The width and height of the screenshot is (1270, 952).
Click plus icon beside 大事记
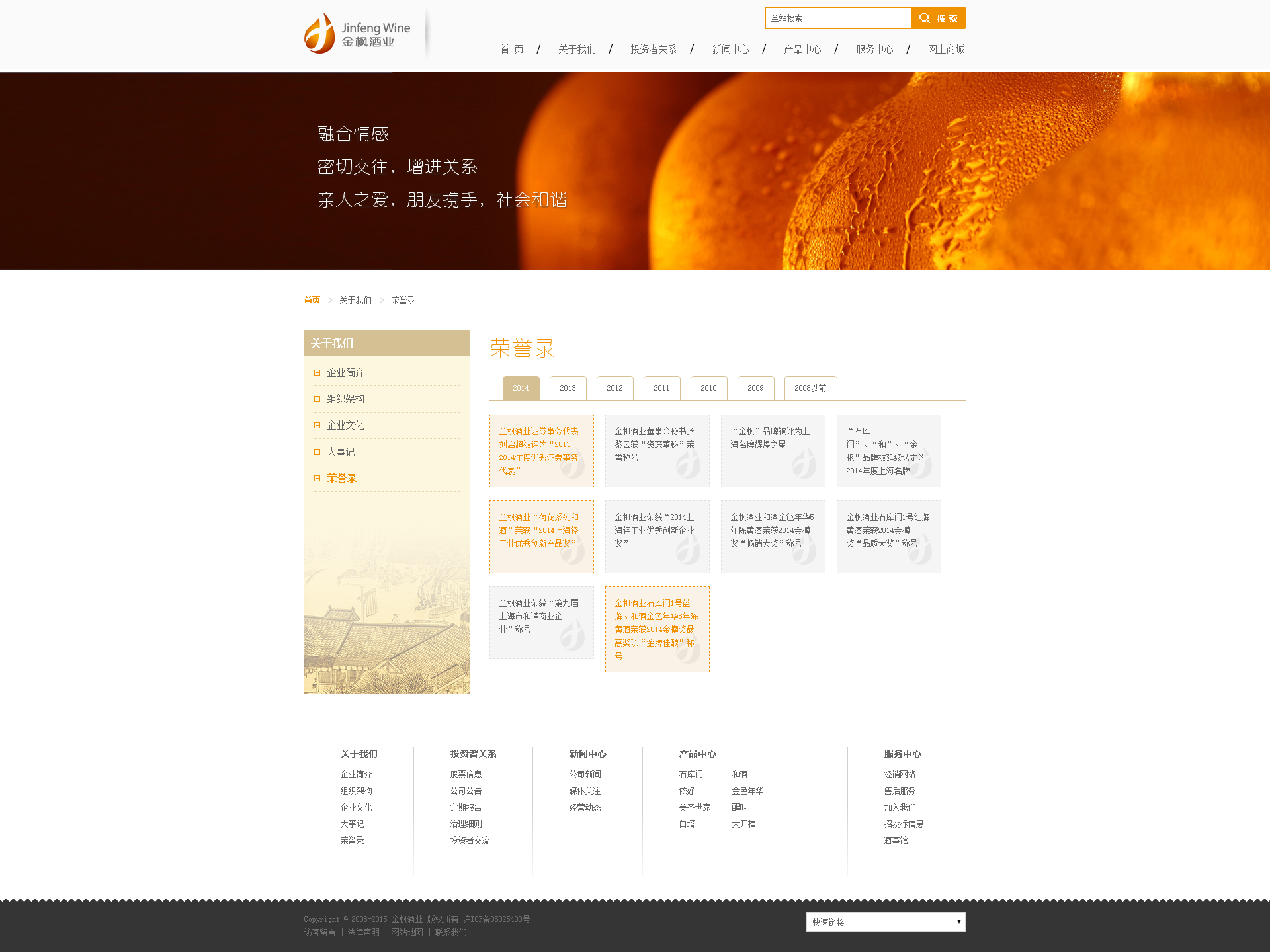coord(317,452)
